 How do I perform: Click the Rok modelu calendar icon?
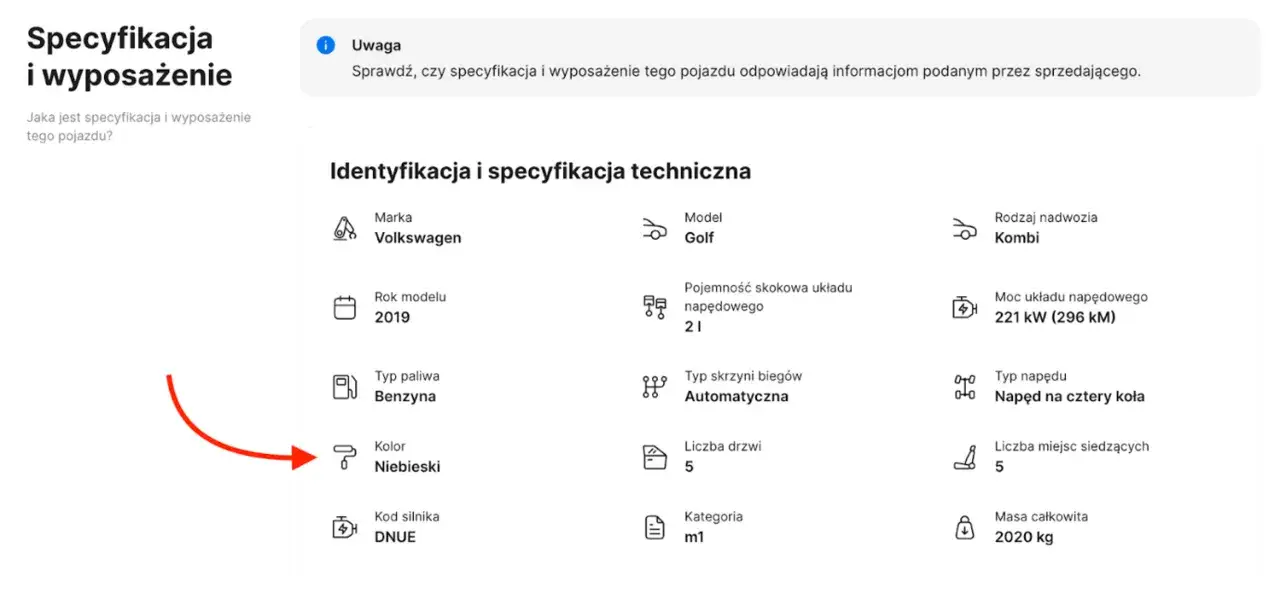(347, 308)
